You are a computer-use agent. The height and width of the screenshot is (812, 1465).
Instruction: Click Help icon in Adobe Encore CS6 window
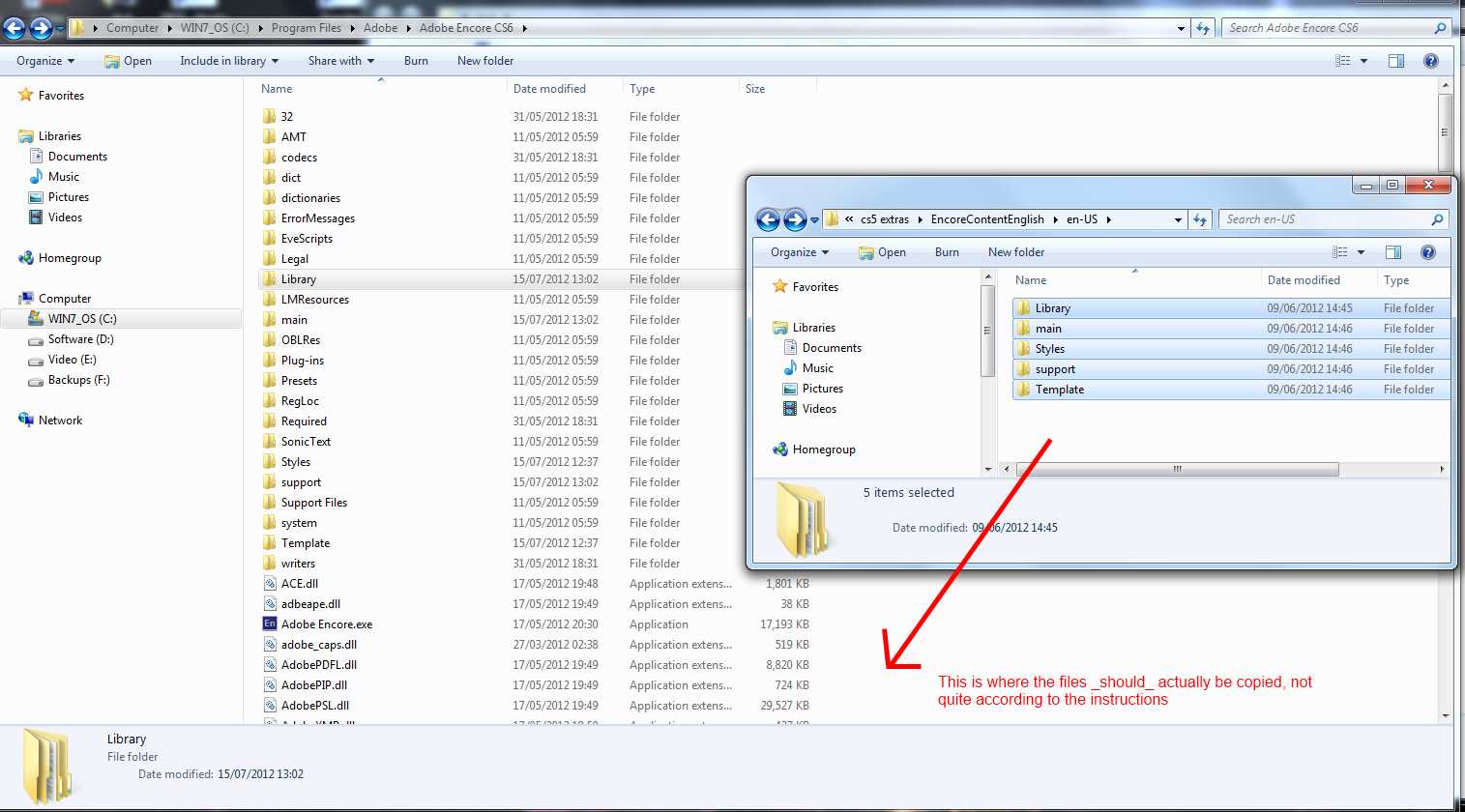[1431, 61]
